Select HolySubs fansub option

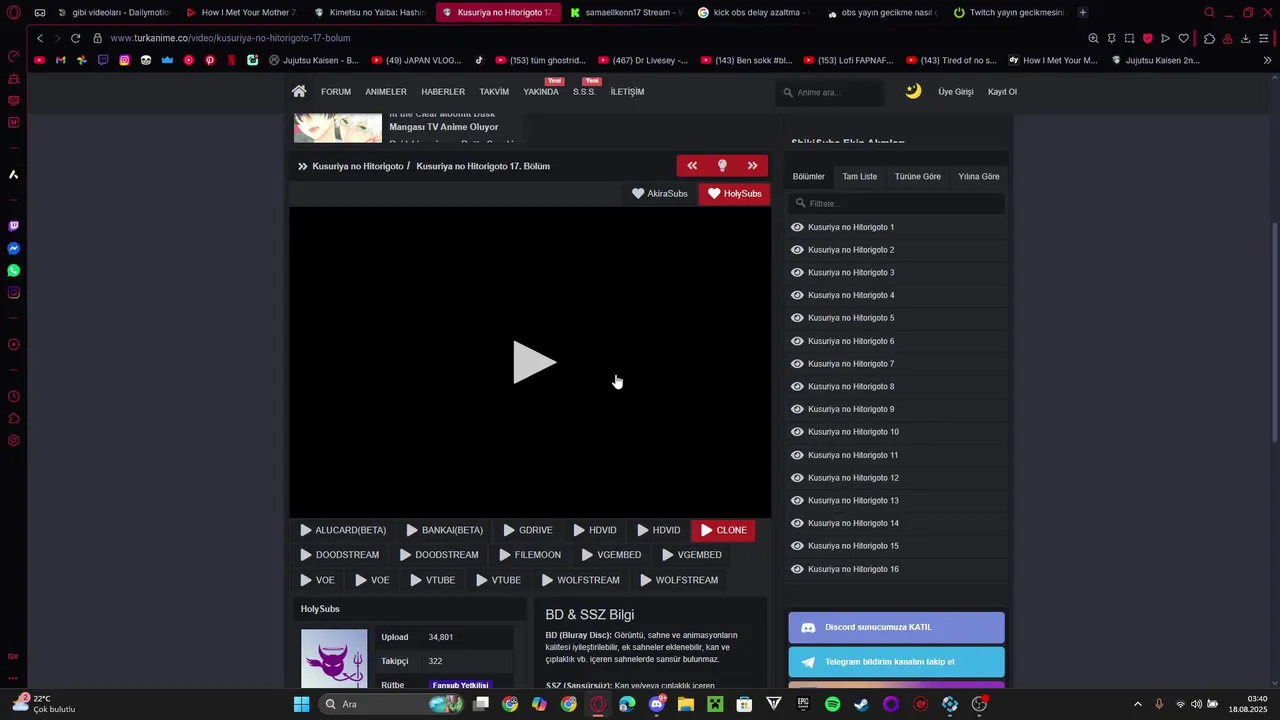[x=735, y=193]
